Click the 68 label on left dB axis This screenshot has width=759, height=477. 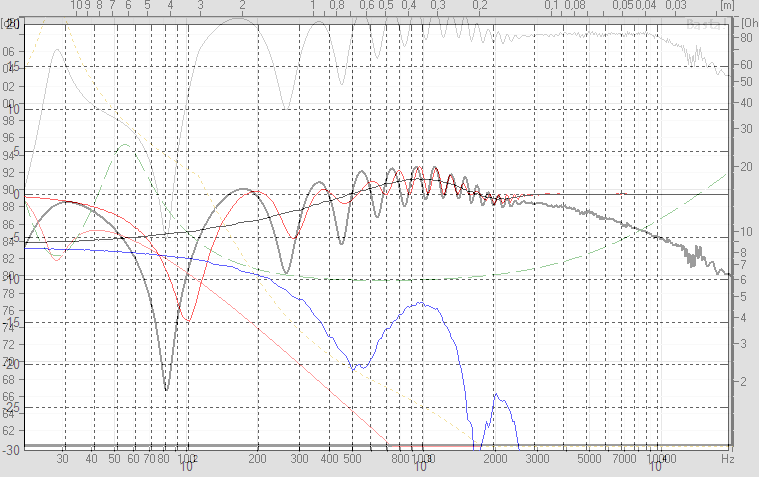8,379
